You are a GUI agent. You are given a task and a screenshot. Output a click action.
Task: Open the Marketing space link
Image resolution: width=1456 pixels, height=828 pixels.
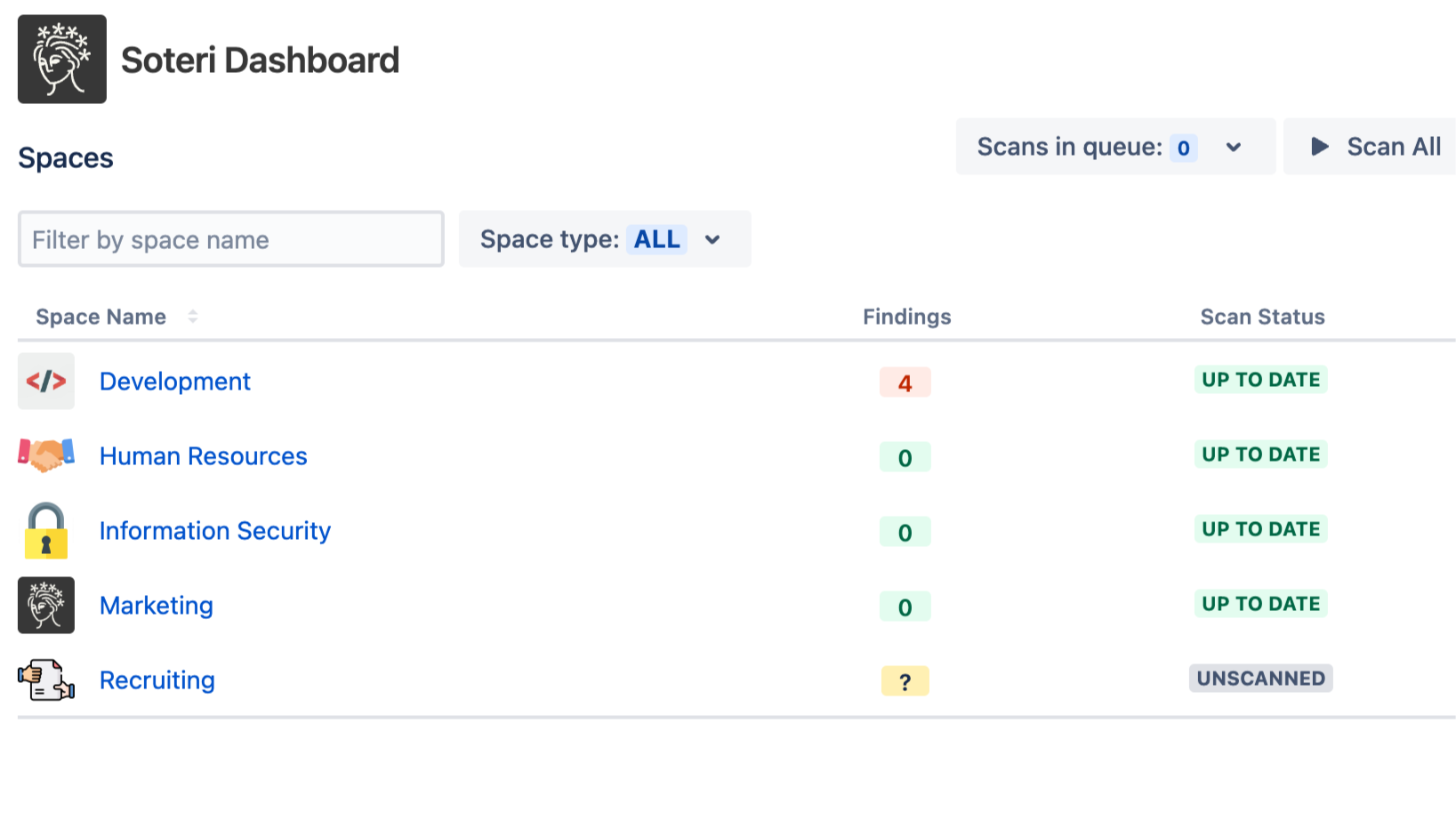click(x=157, y=606)
